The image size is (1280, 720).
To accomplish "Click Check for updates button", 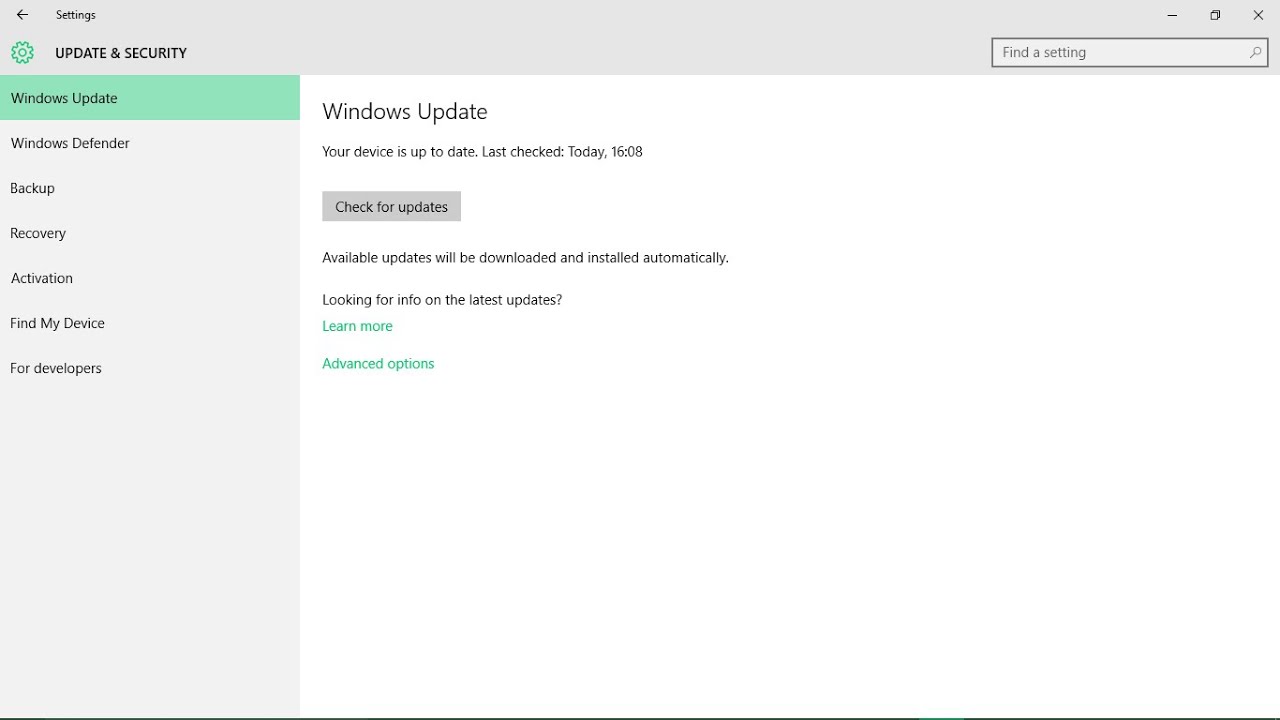I will 391,206.
